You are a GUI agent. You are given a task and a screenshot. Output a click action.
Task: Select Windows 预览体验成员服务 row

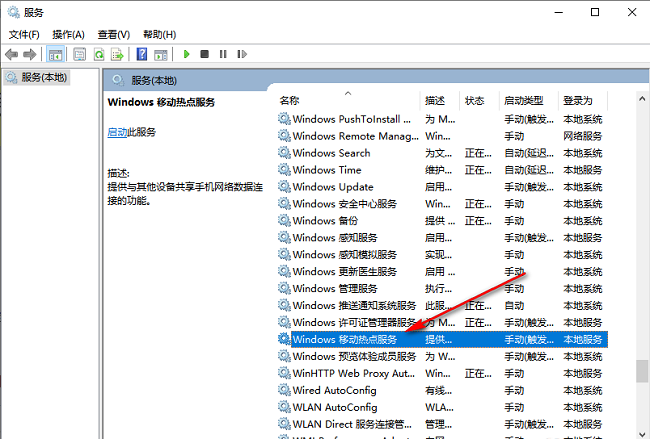(x=442, y=356)
